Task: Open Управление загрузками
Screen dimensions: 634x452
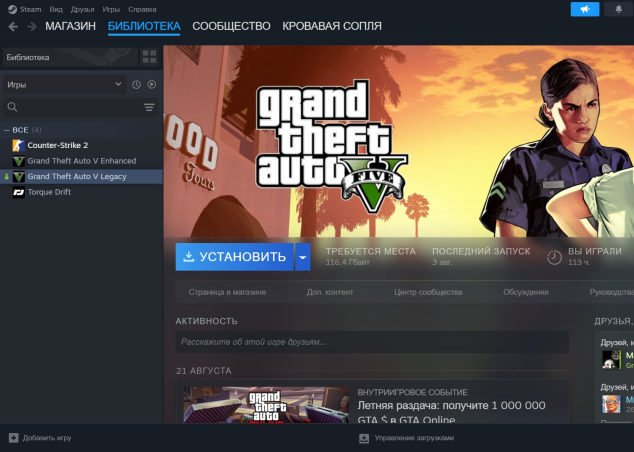Action: (414, 438)
